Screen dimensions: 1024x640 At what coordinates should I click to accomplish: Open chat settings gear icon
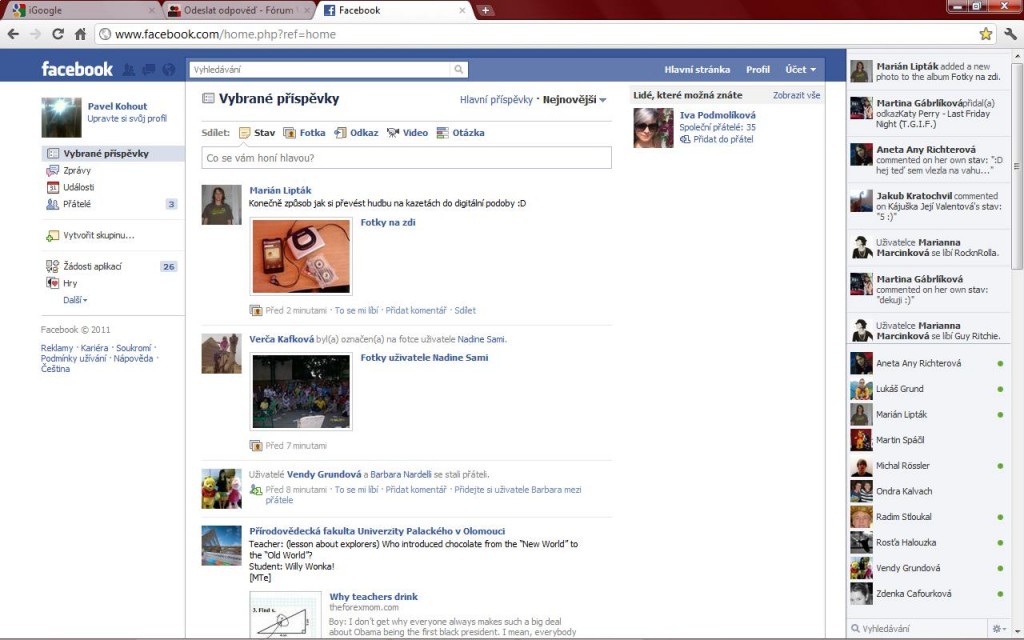(999, 628)
